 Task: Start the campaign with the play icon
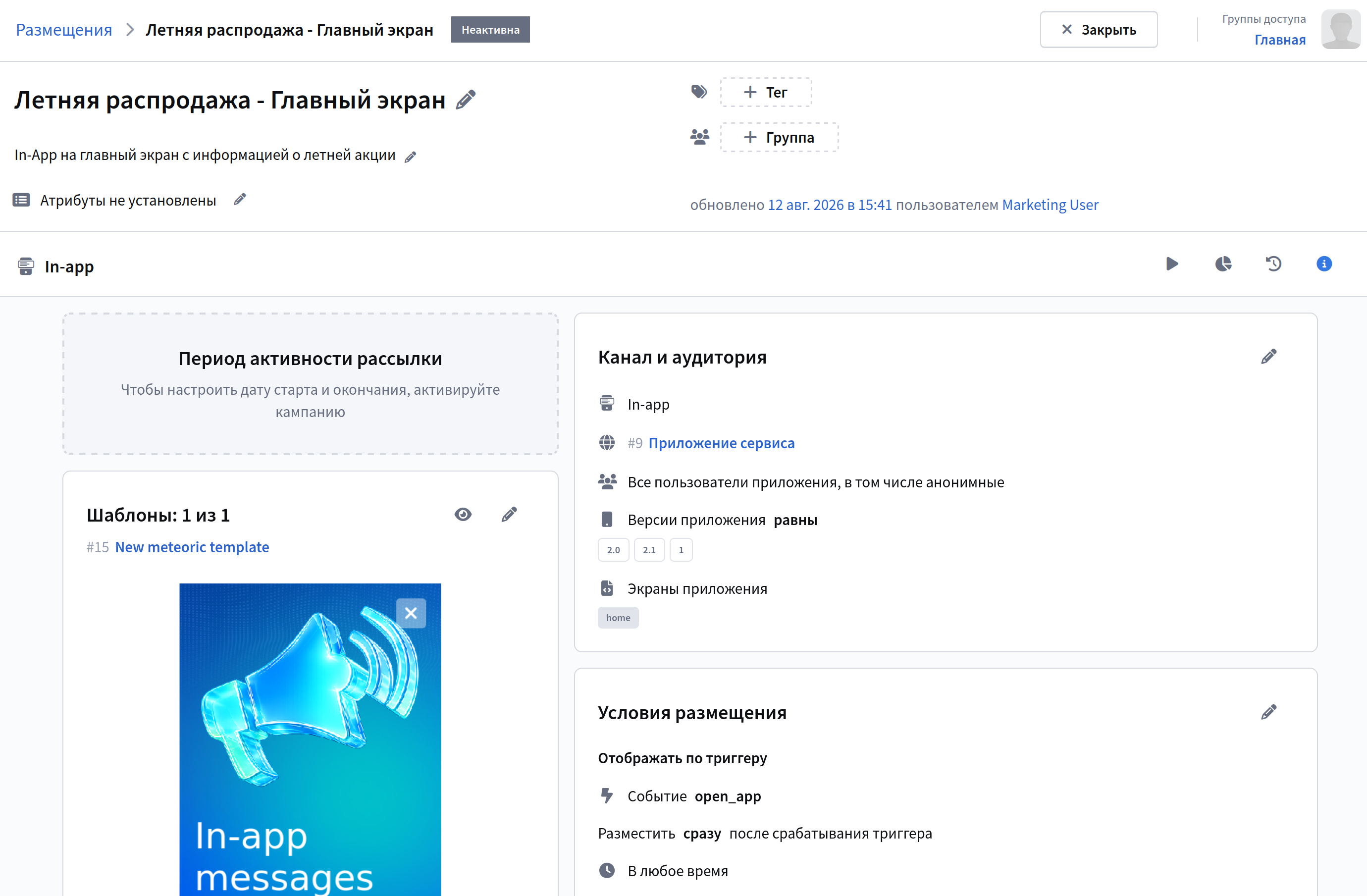point(1172,264)
